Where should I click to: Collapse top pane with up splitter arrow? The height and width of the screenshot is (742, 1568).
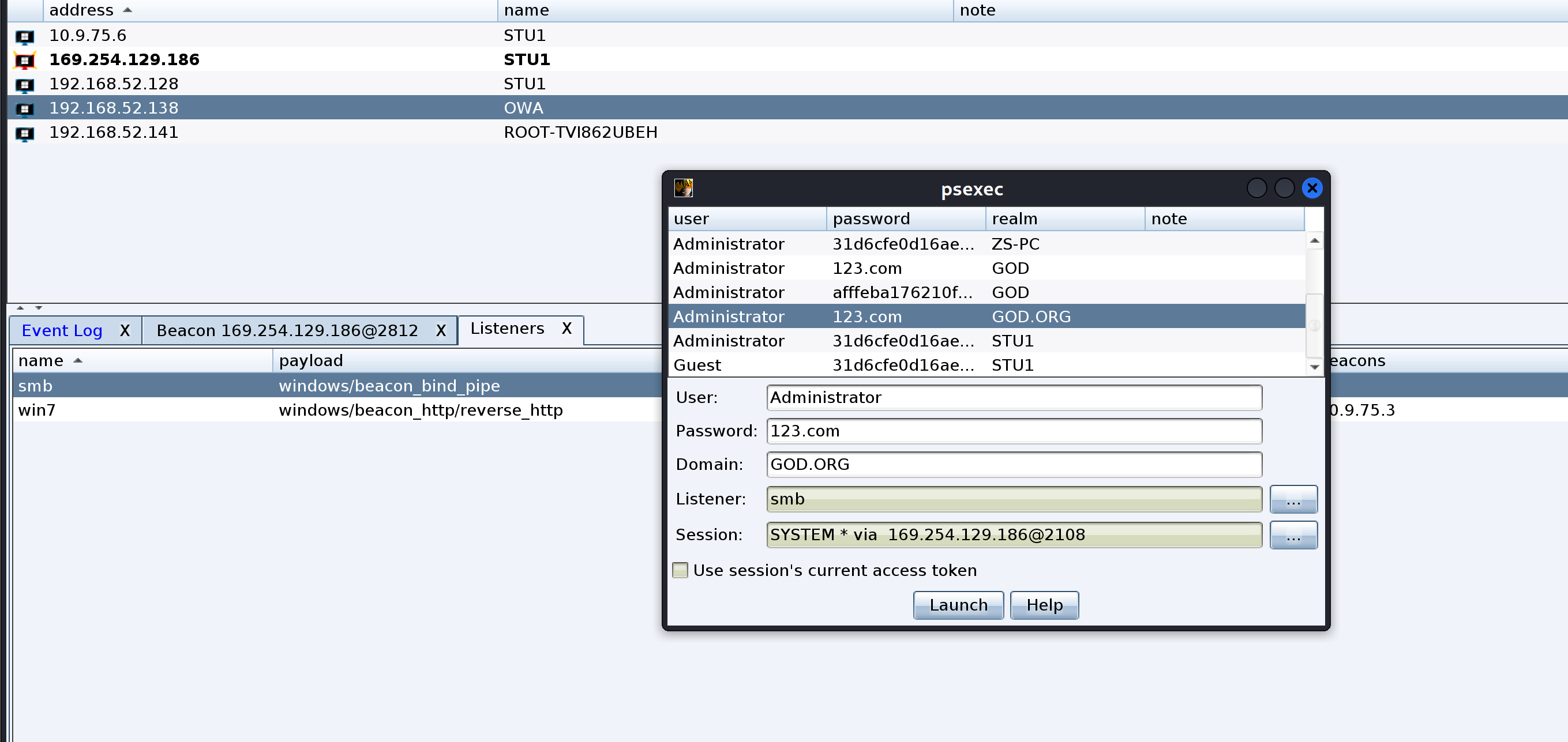(20, 308)
